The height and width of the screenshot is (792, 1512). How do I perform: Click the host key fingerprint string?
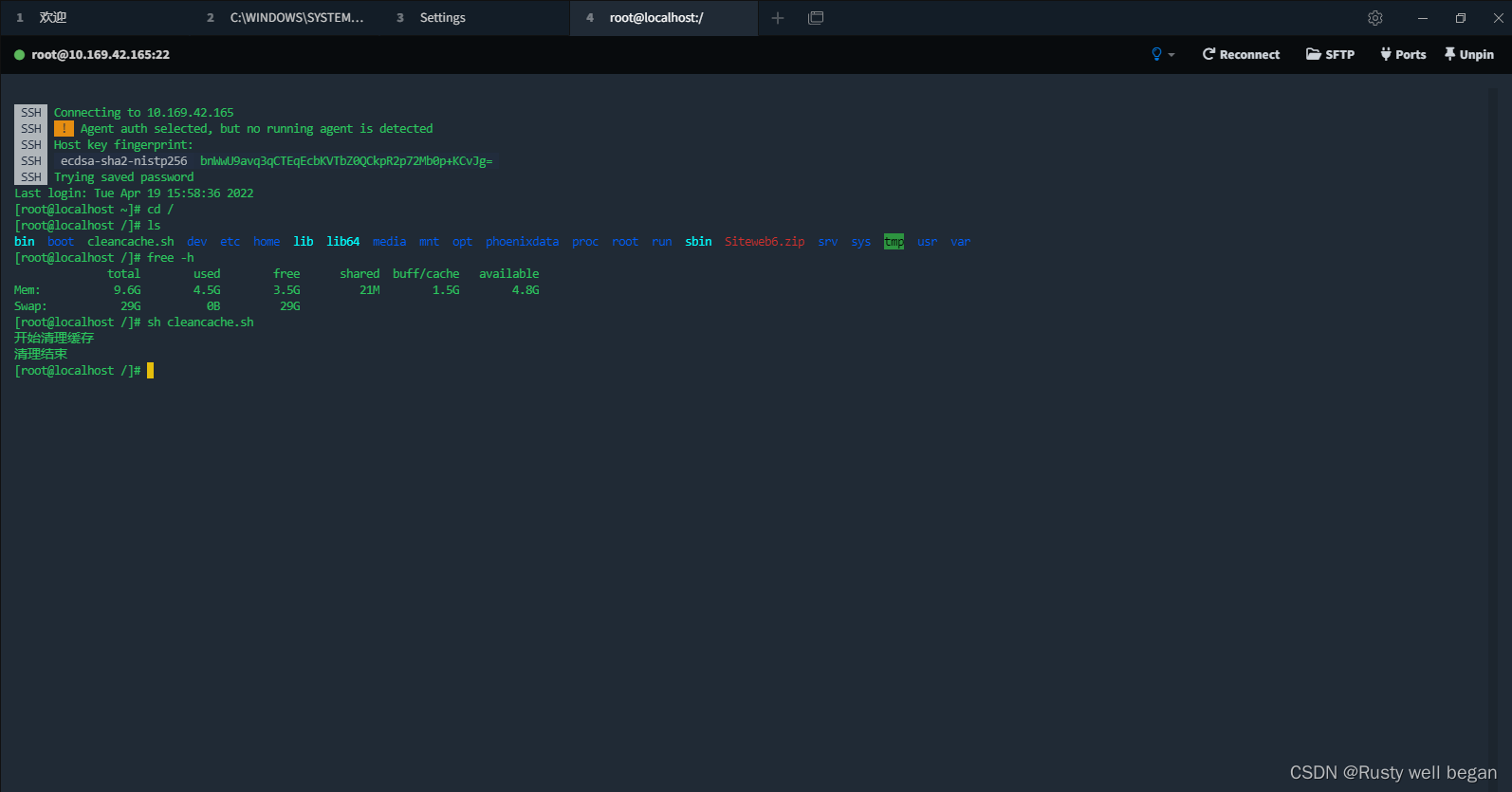coord(346,161)
